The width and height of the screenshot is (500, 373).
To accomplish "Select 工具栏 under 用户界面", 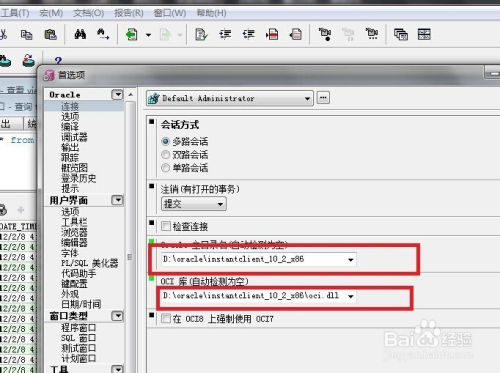I will (x=74, y=222).
